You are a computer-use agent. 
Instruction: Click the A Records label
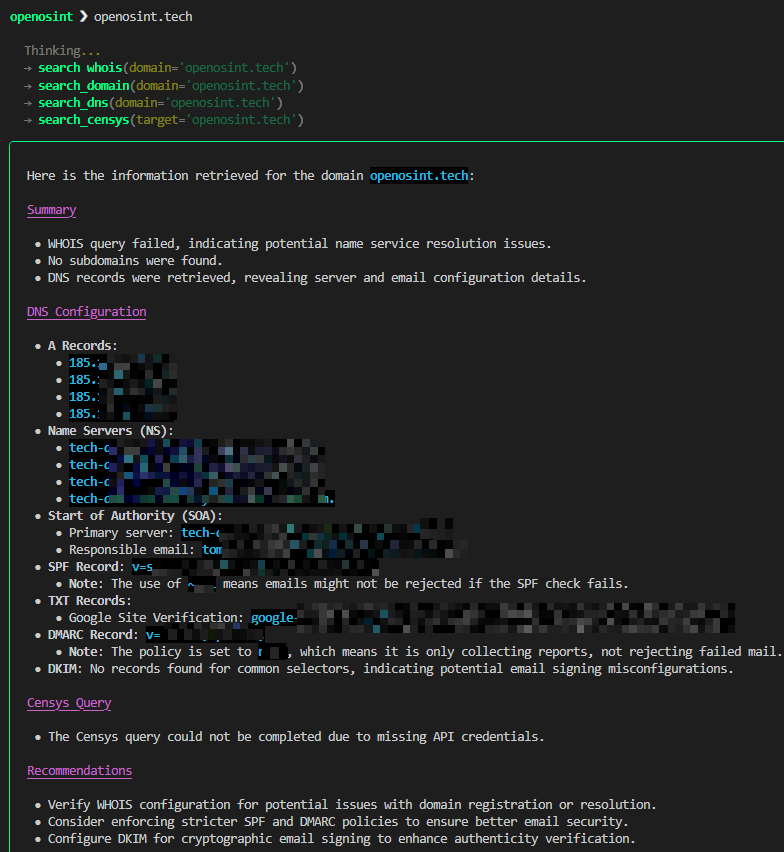tap(83, 346)
